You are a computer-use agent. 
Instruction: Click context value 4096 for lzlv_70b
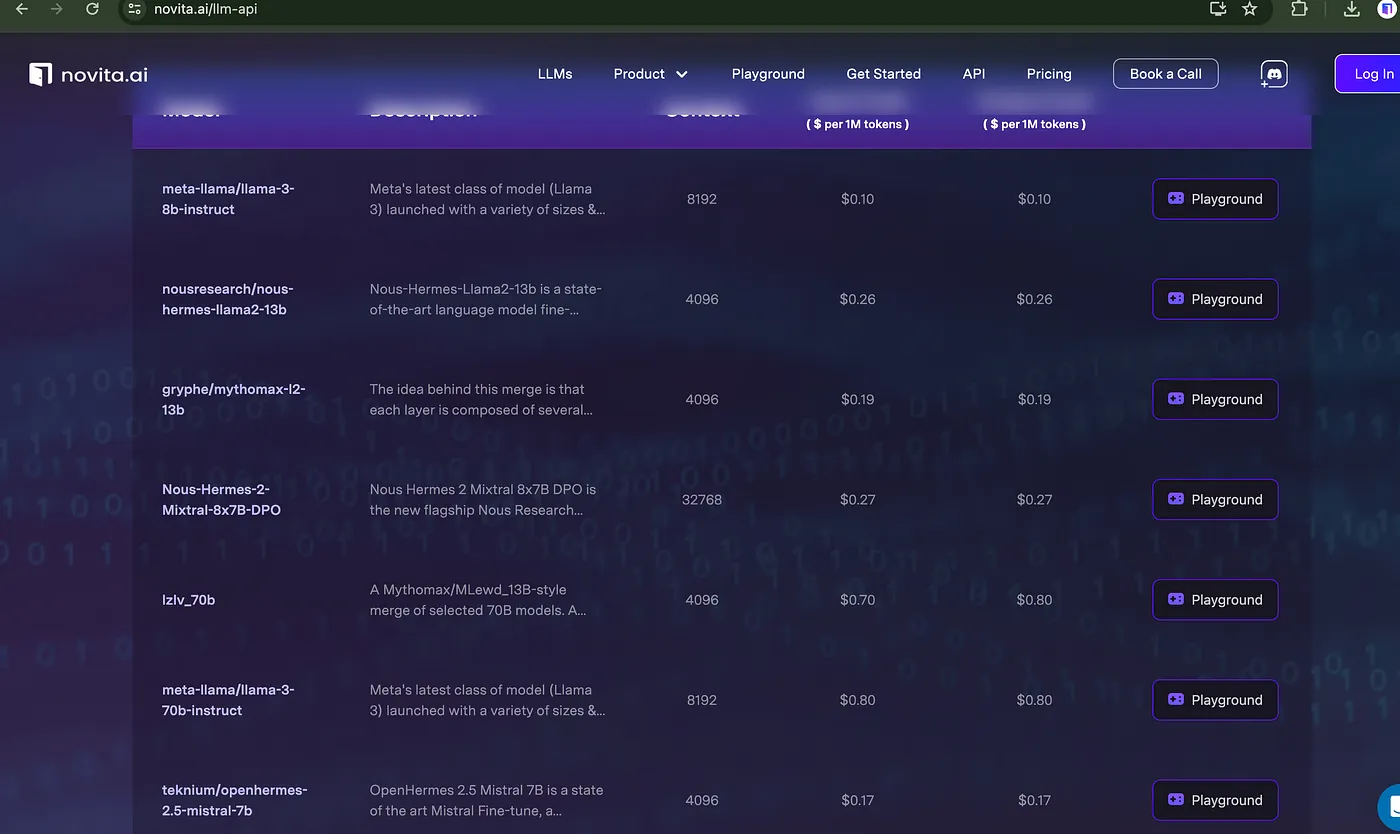[702, 600]
